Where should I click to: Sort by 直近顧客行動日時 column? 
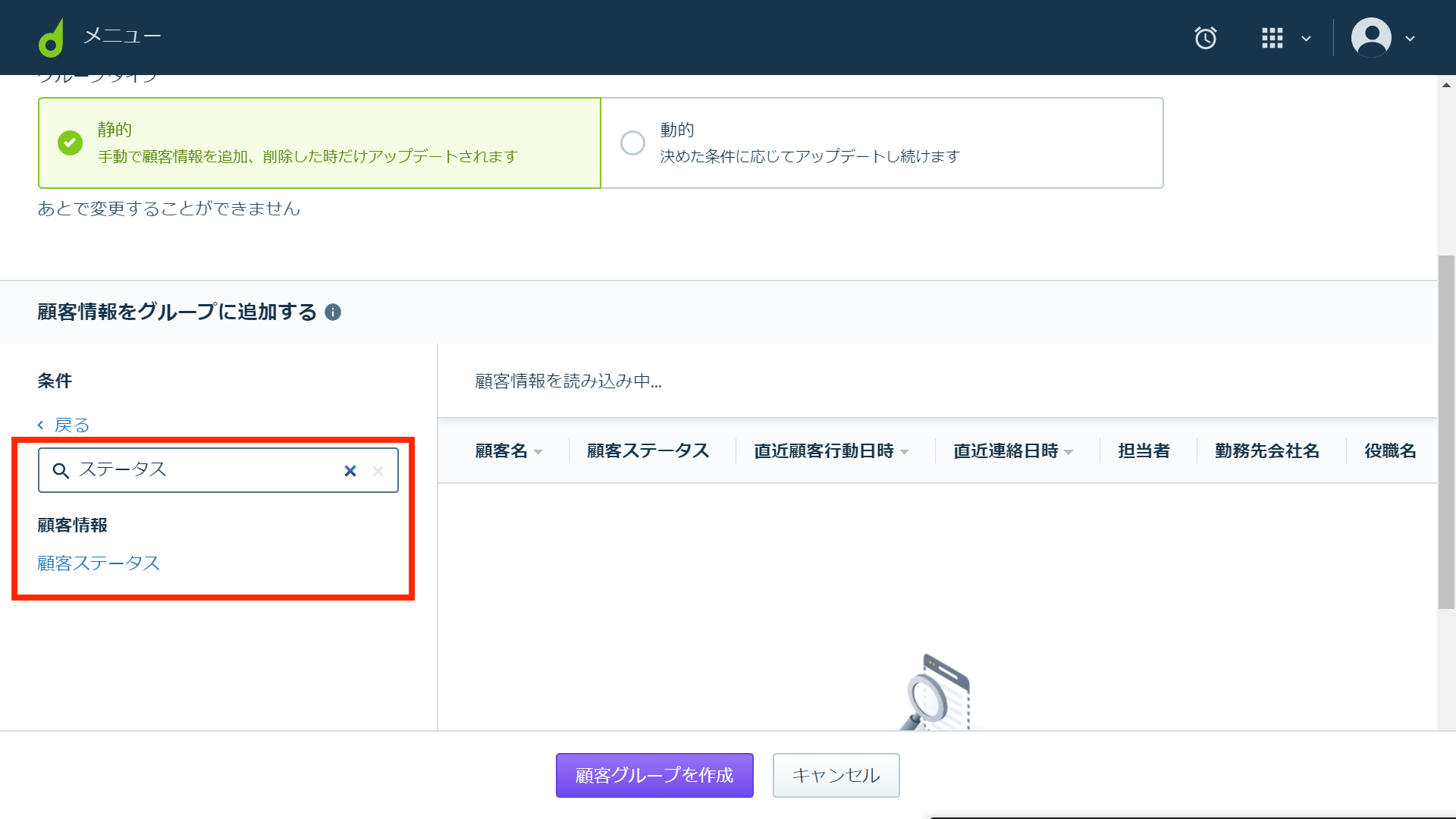[x=831, y=451]
